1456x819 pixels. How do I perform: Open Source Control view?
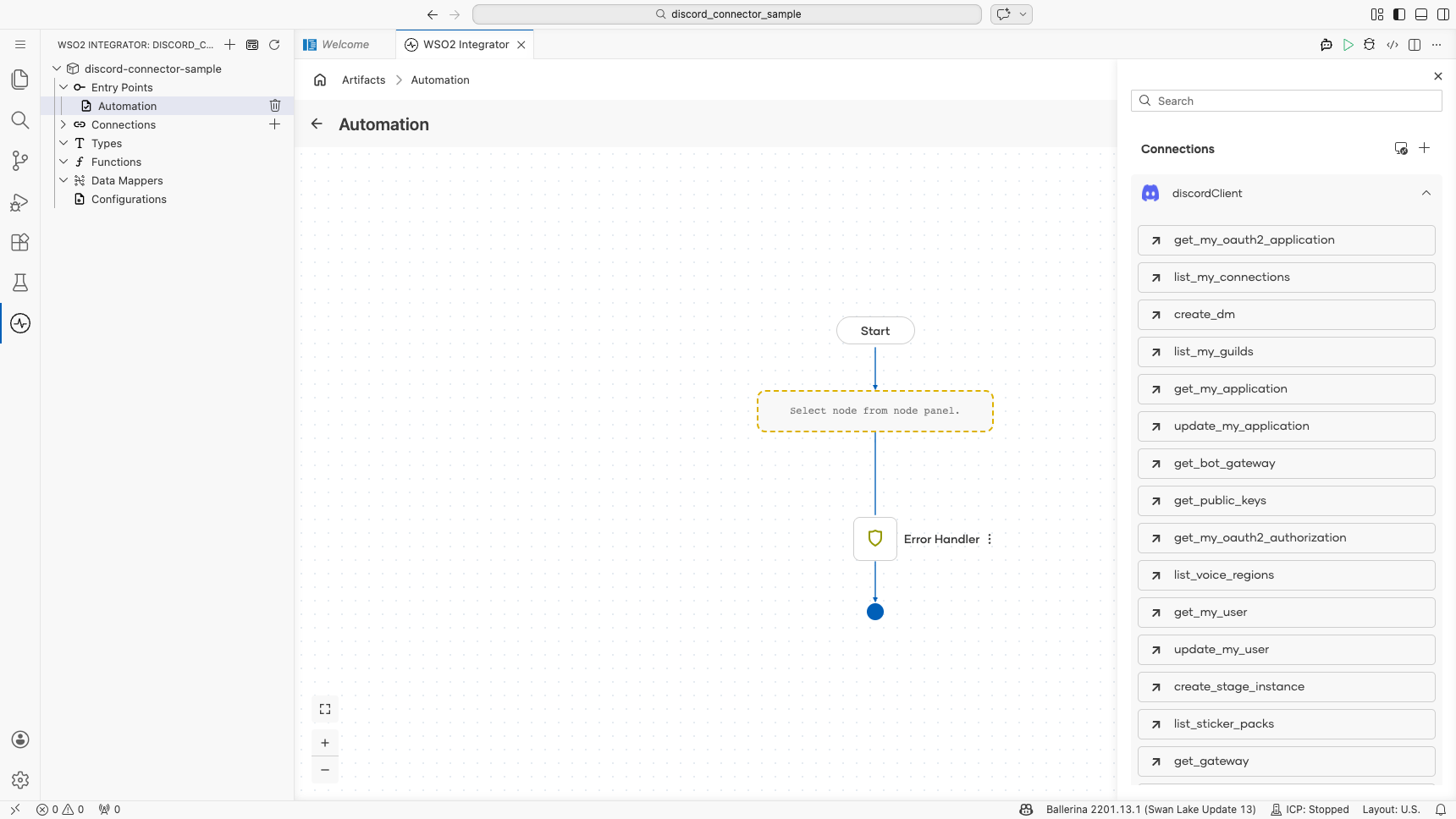click(20, 161)
